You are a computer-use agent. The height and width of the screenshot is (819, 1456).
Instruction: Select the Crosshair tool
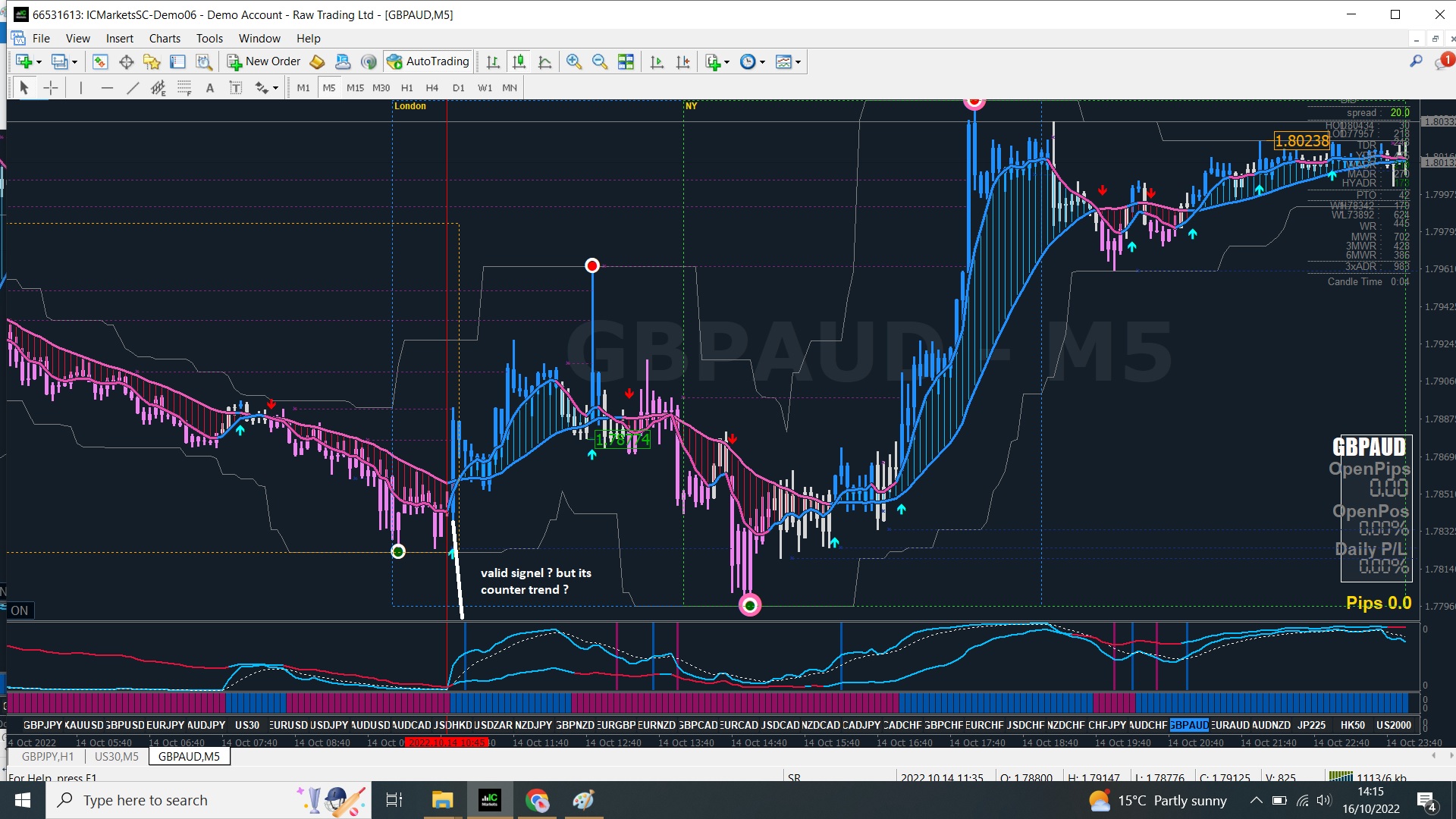click(x=51, y=88)
